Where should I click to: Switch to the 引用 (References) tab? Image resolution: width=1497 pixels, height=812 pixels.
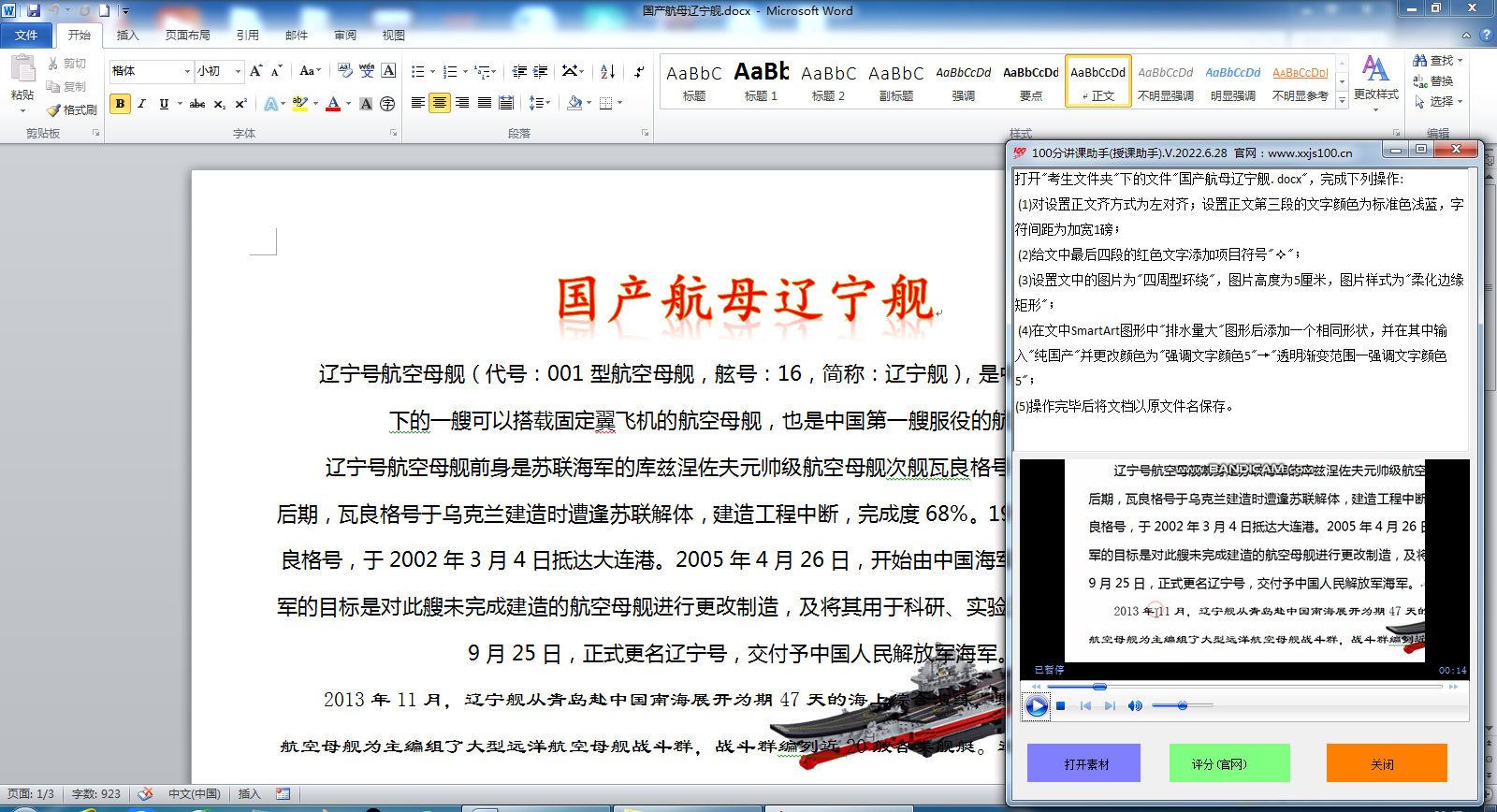[248, 35]
